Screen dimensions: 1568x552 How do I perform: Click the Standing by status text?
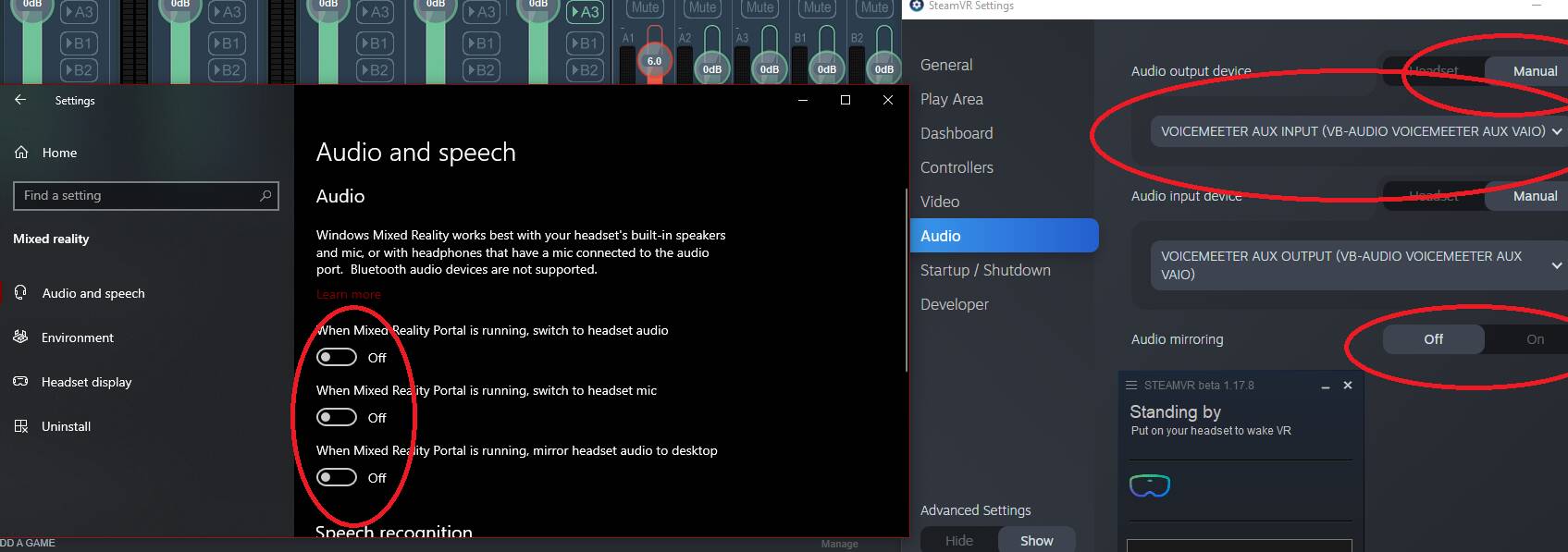1175,411
